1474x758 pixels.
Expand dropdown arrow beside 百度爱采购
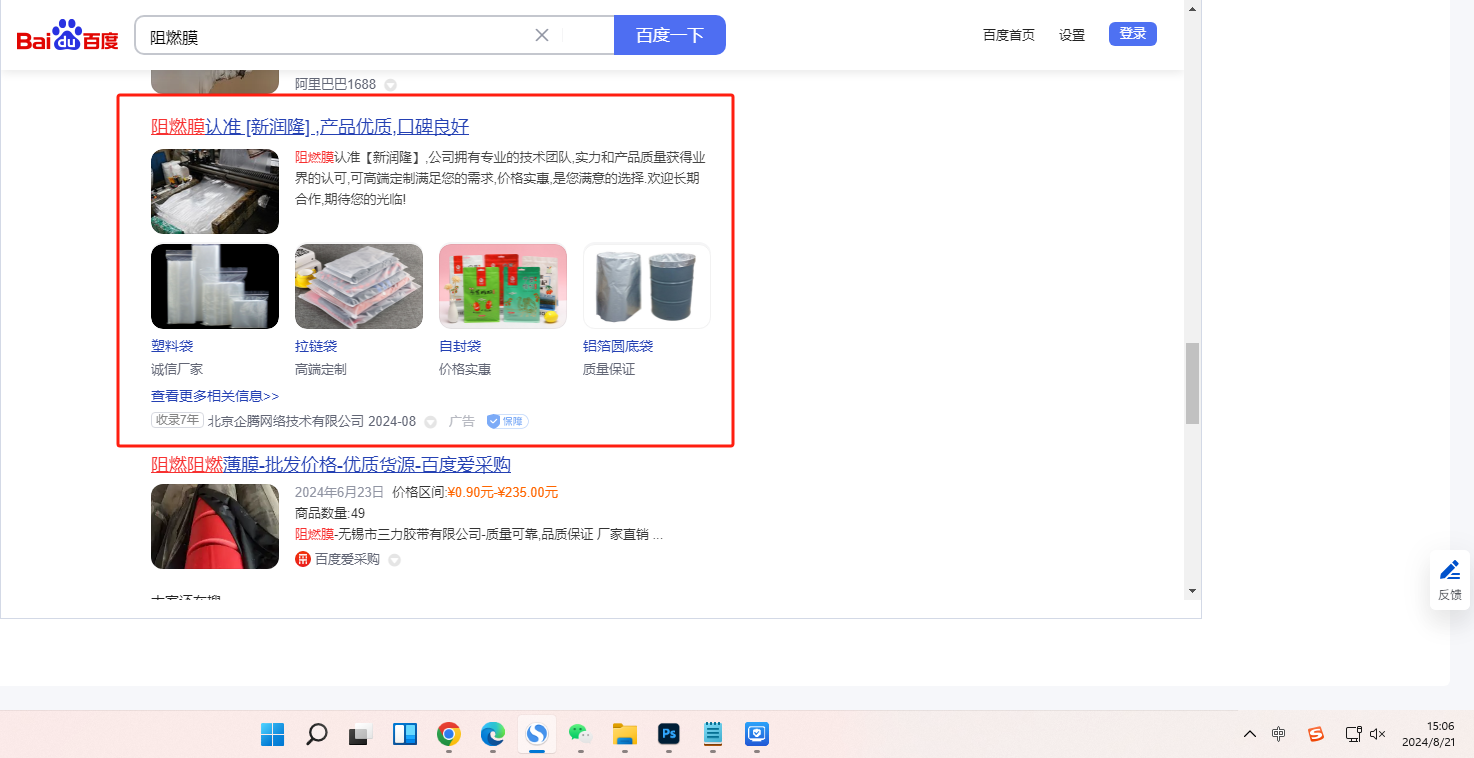click(394, 560)
